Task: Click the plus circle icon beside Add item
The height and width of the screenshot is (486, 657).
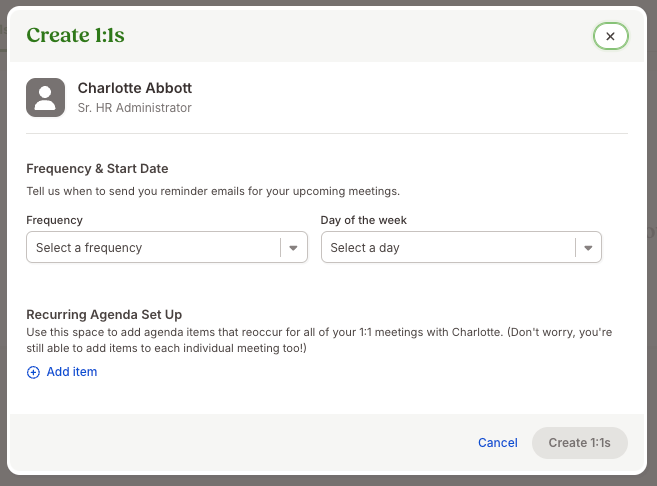Action: point(33,372)
